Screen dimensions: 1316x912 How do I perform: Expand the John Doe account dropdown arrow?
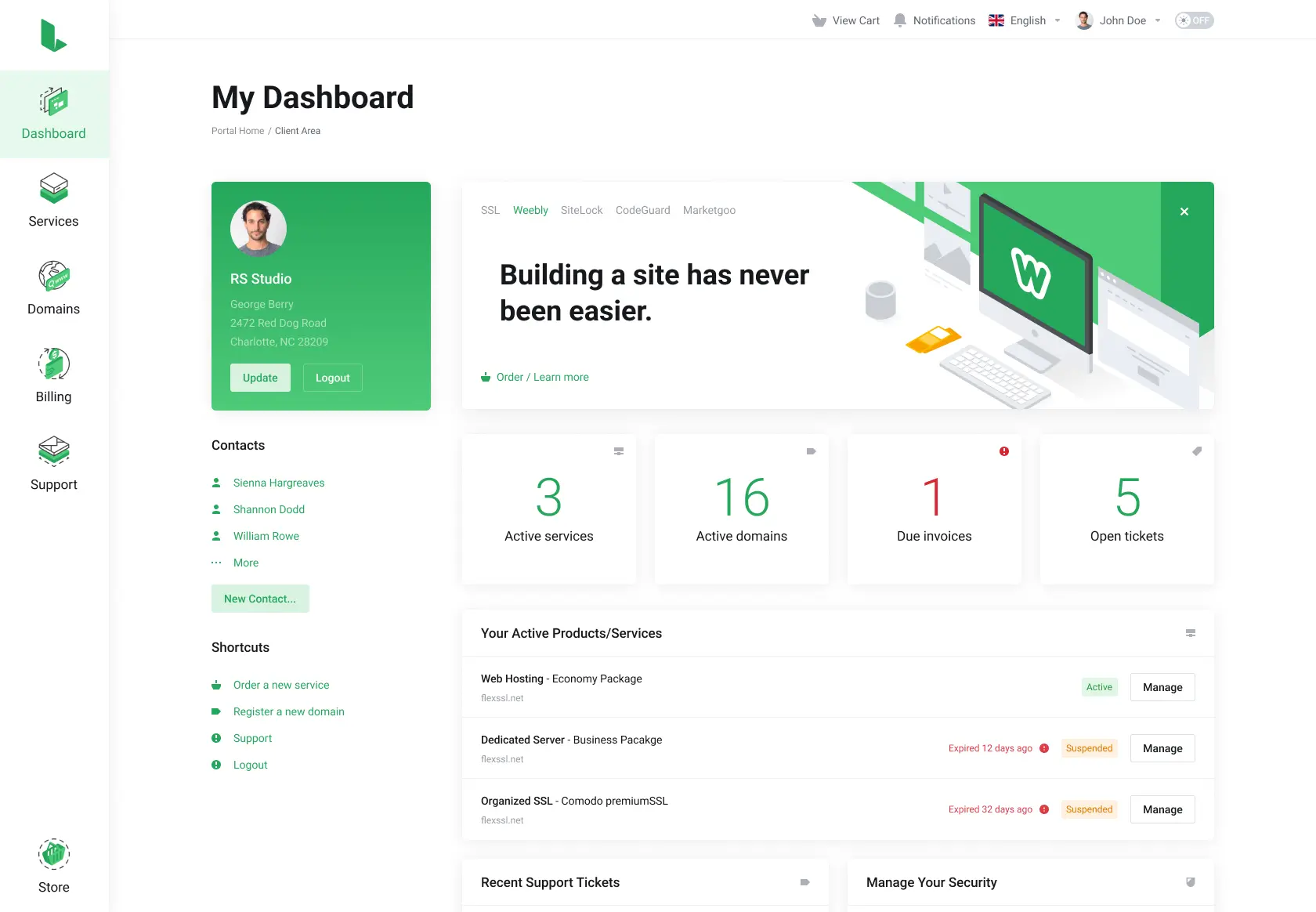1158,20
